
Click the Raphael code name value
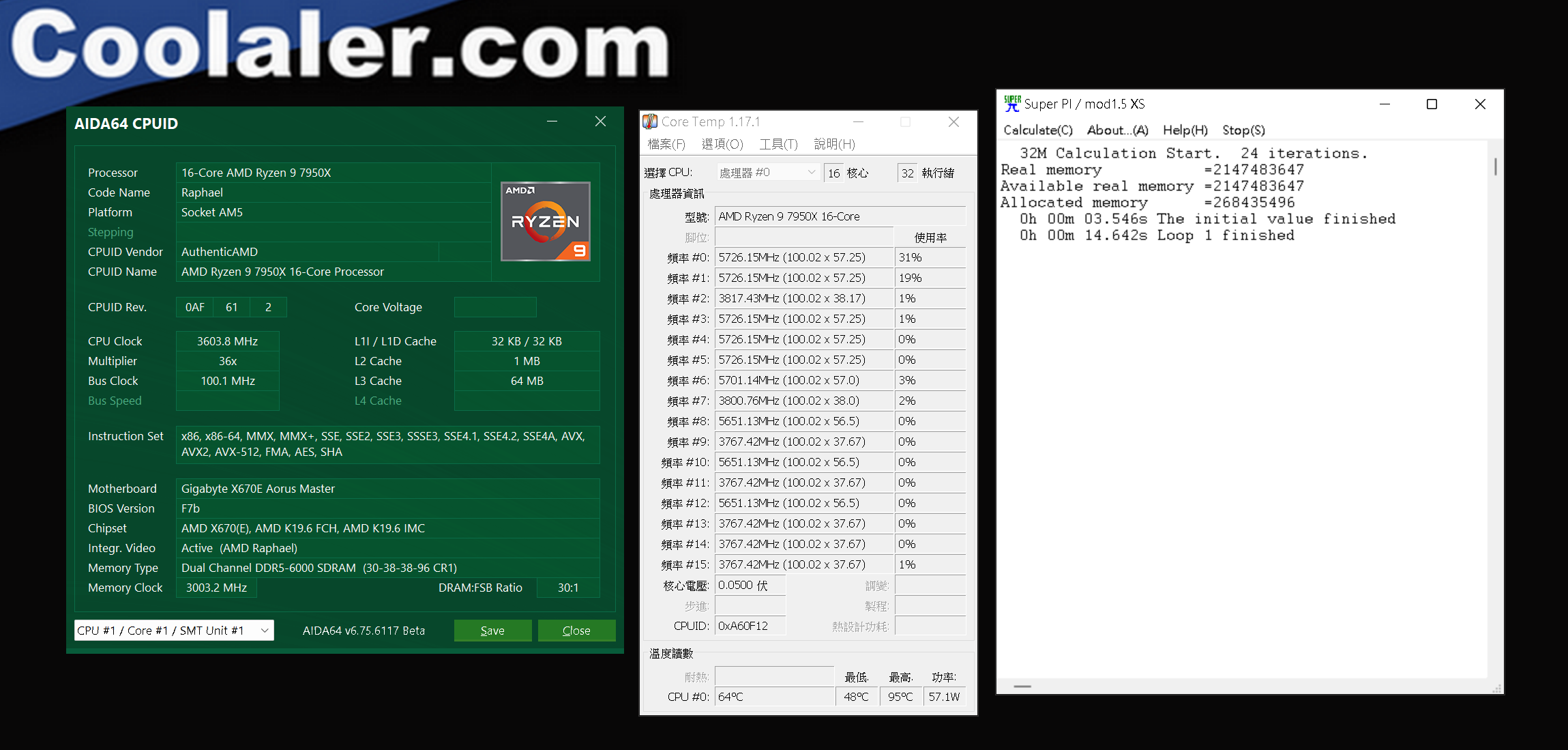333,192
